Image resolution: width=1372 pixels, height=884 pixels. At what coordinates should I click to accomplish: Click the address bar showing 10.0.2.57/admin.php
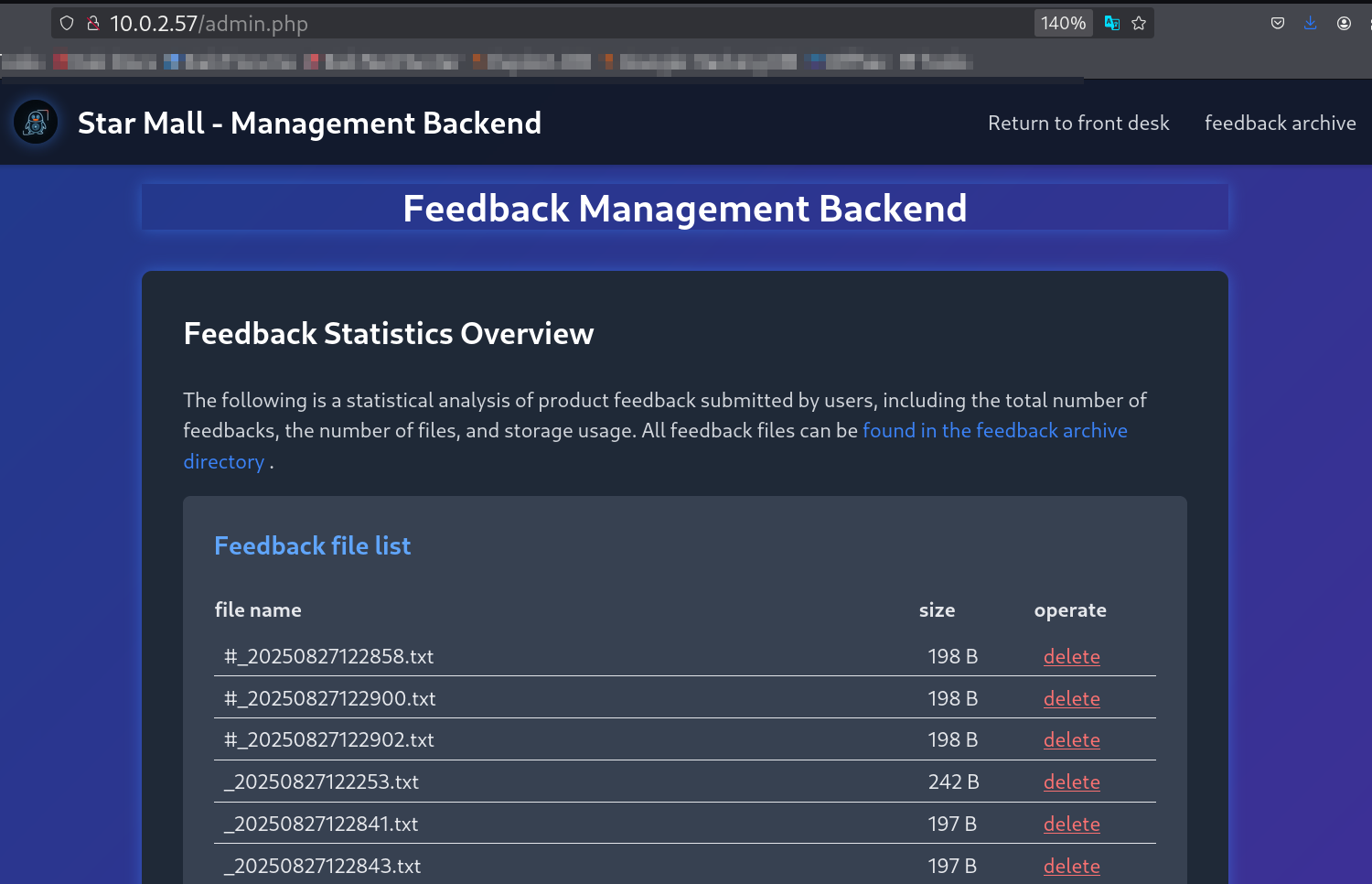point(567,23)
